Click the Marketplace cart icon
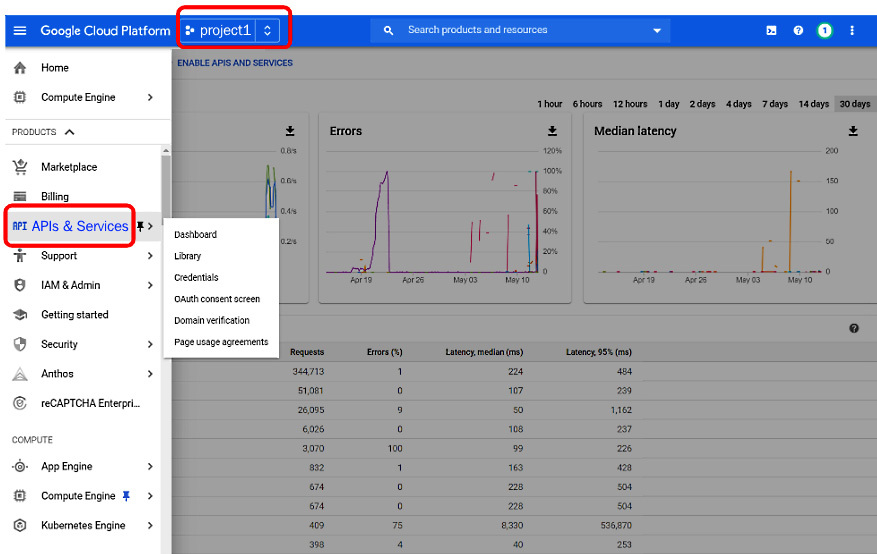 (x=20, y=167)
